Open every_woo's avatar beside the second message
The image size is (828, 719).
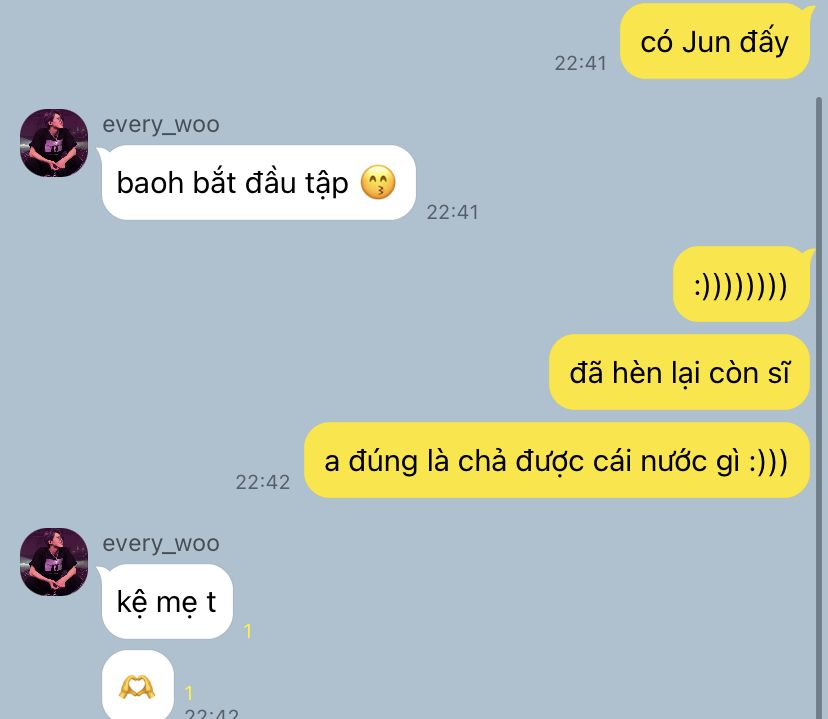54,562
